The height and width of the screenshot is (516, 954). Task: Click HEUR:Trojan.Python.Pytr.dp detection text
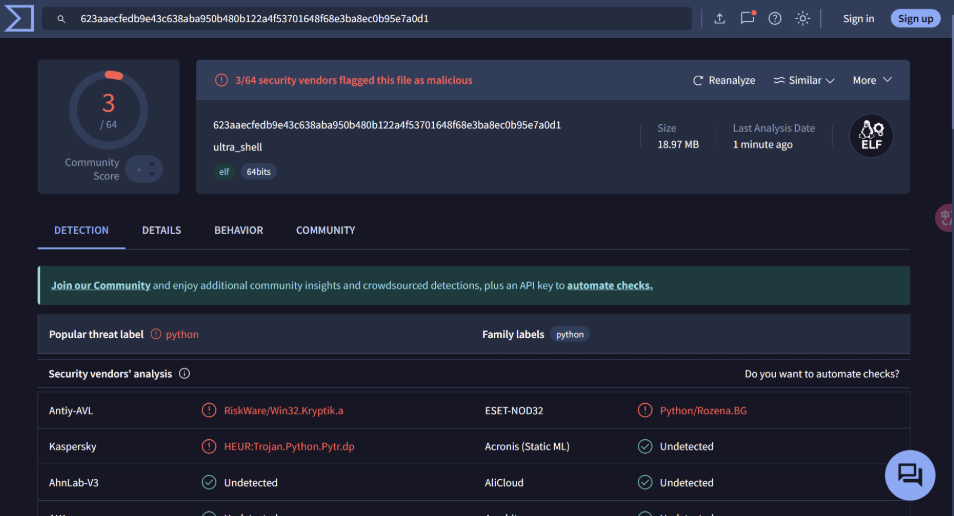point(289,447)
